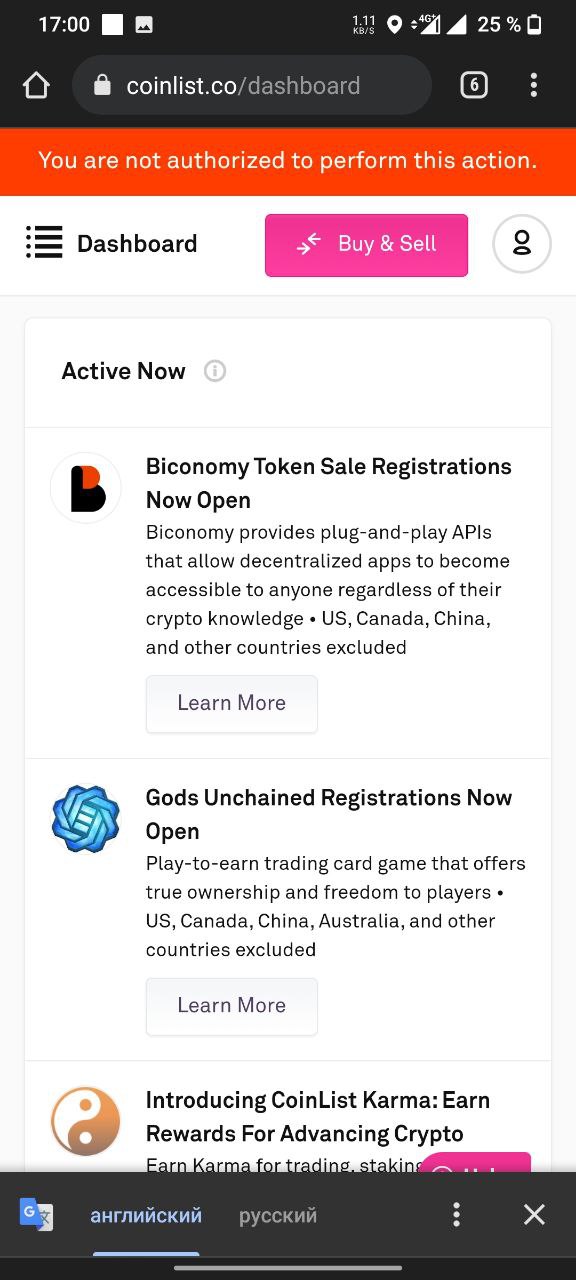576x1280 pixels.
Task: Click Learn More under Biconomy Token Sale
Action: (x=232, y=703)
